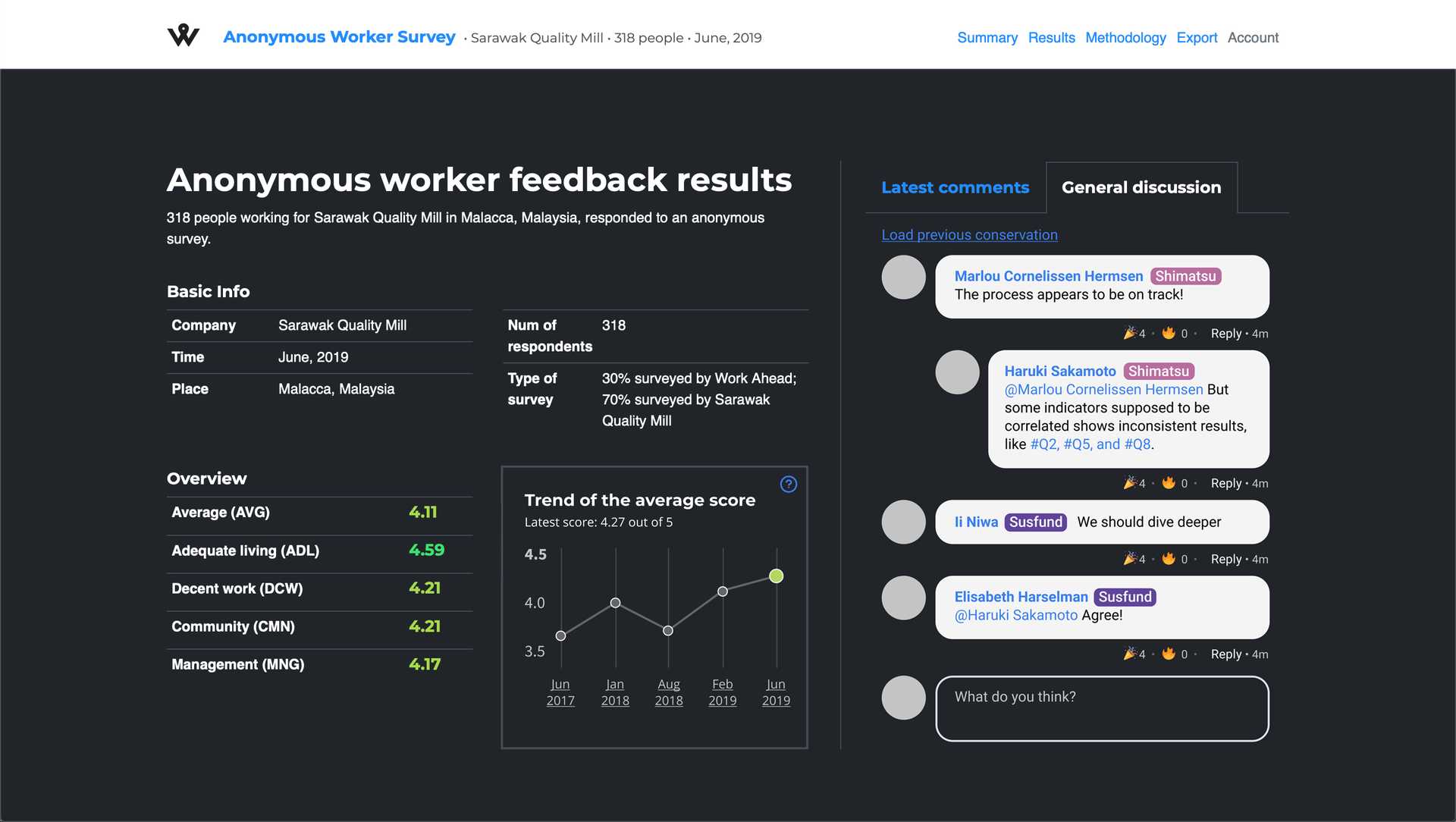
Task: Click the #Q8 hashtag link
Action: click(1137, 444)
